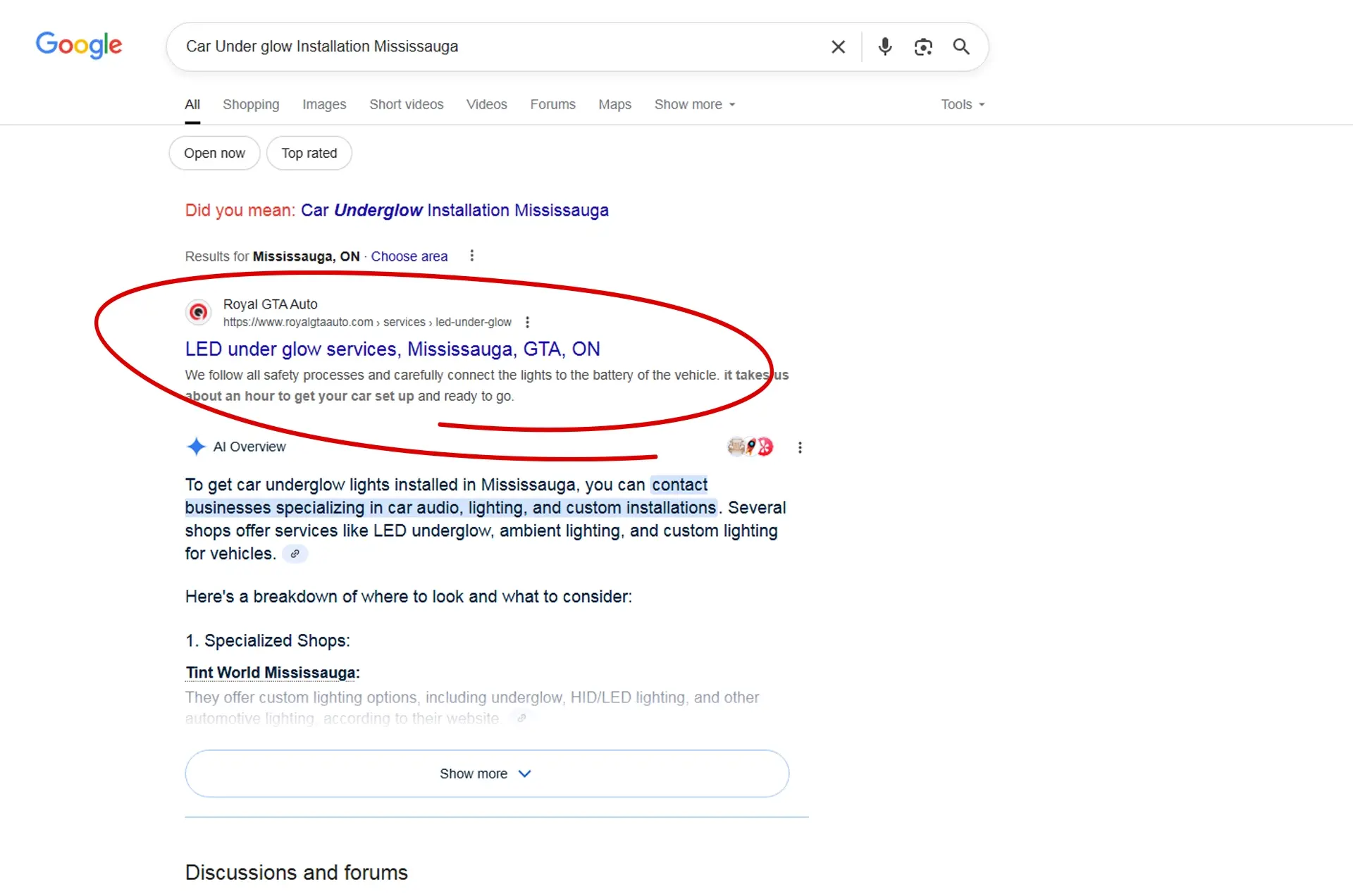Viewport: 1353px width, 896px height.
Task: Open the AI Overview source thumbnails
Action: [x=750, y=447]
